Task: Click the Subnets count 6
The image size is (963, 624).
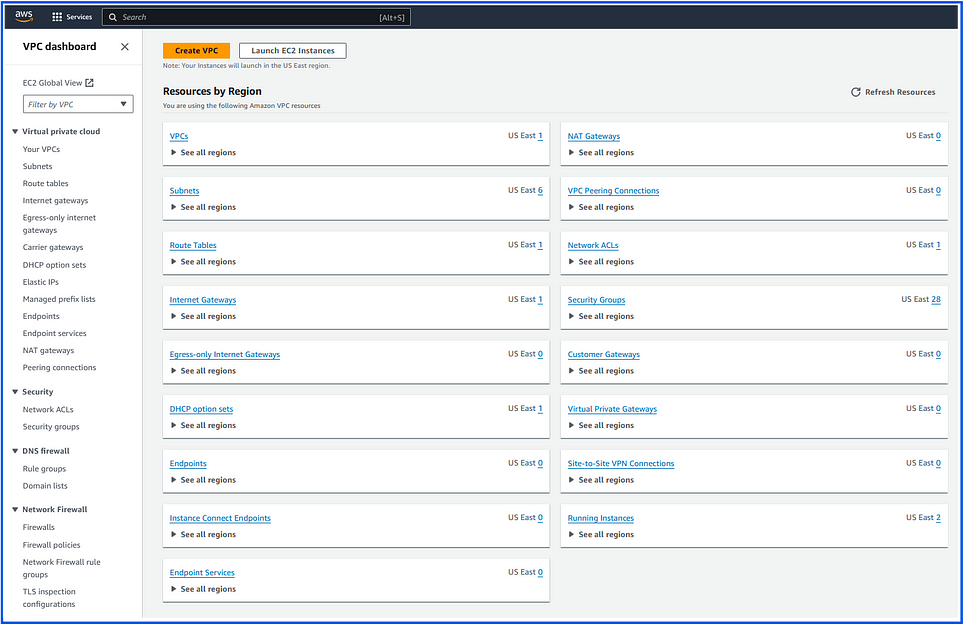Action: (540, 190)
